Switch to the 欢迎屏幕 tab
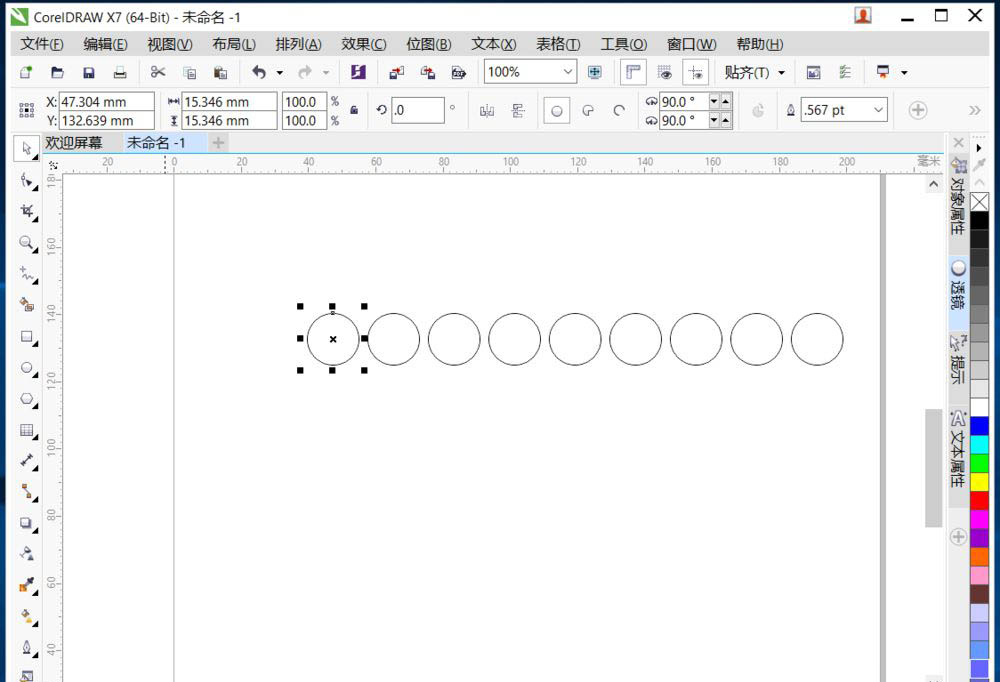Image resolution: width=1000 pixels, height=682 pixels. [73, 143]
